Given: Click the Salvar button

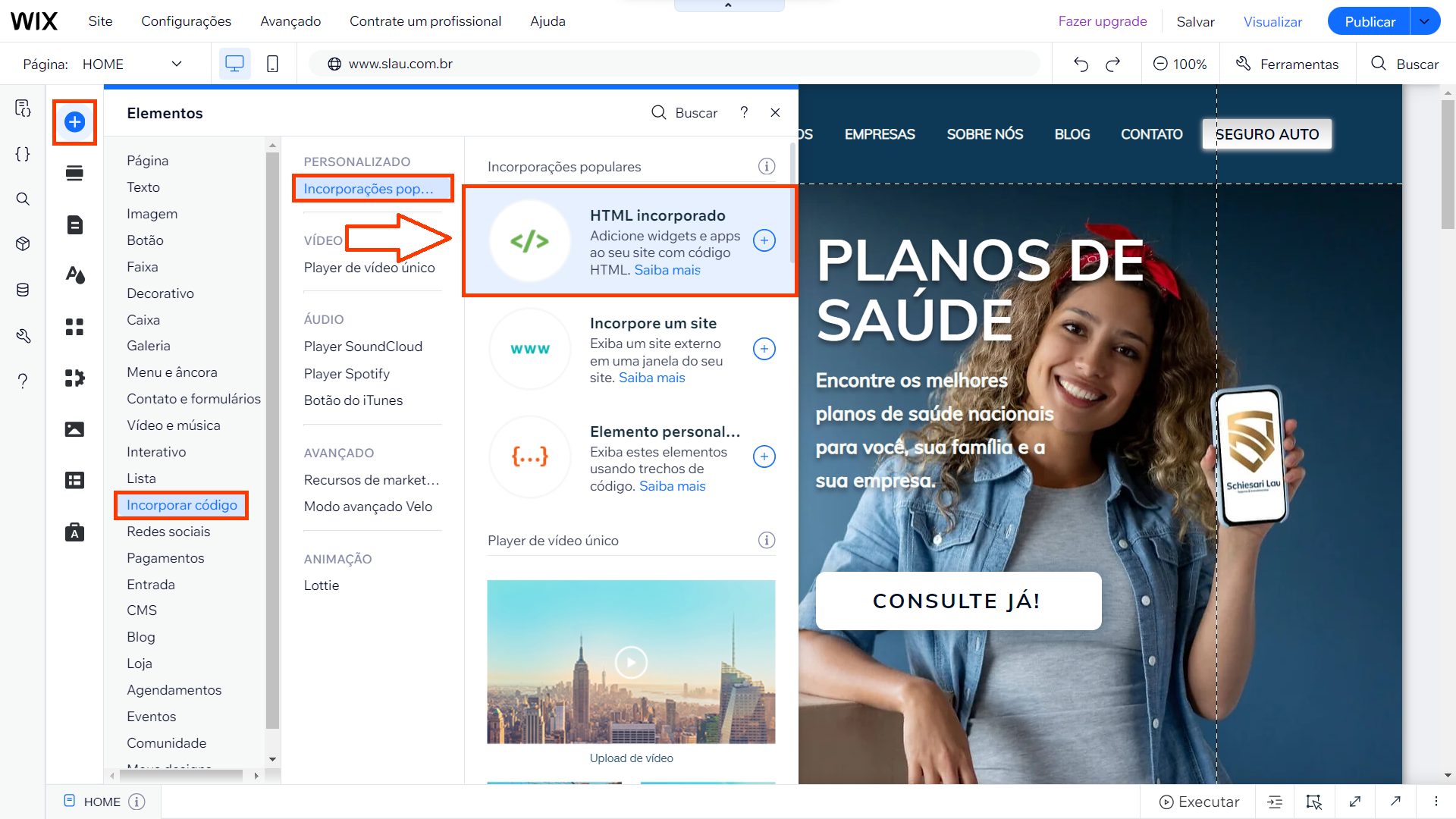Looking at the screenshot, I should point(1195,21).
